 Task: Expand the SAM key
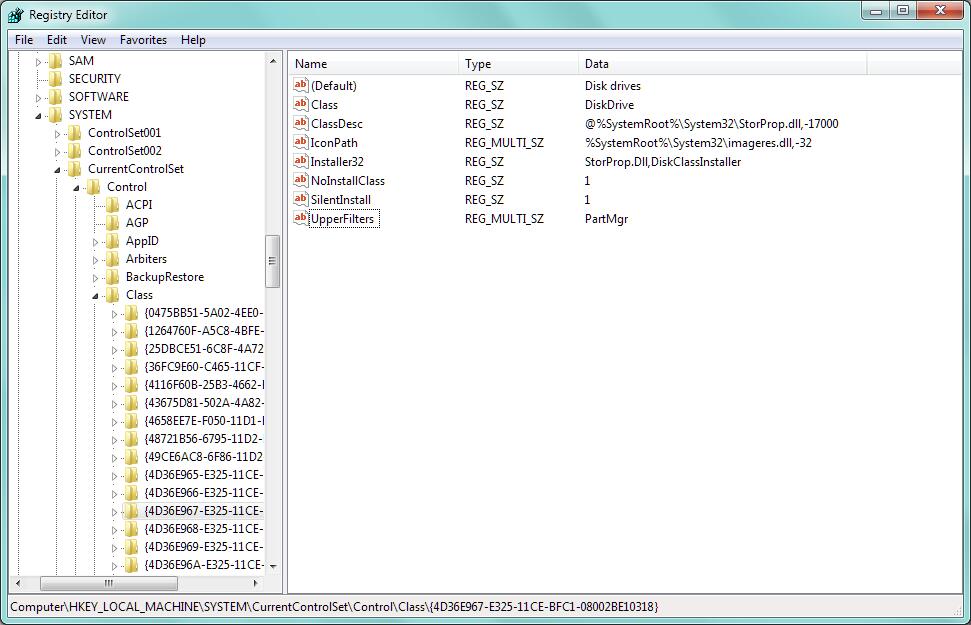pyautogui.click(x=38, y=62)
